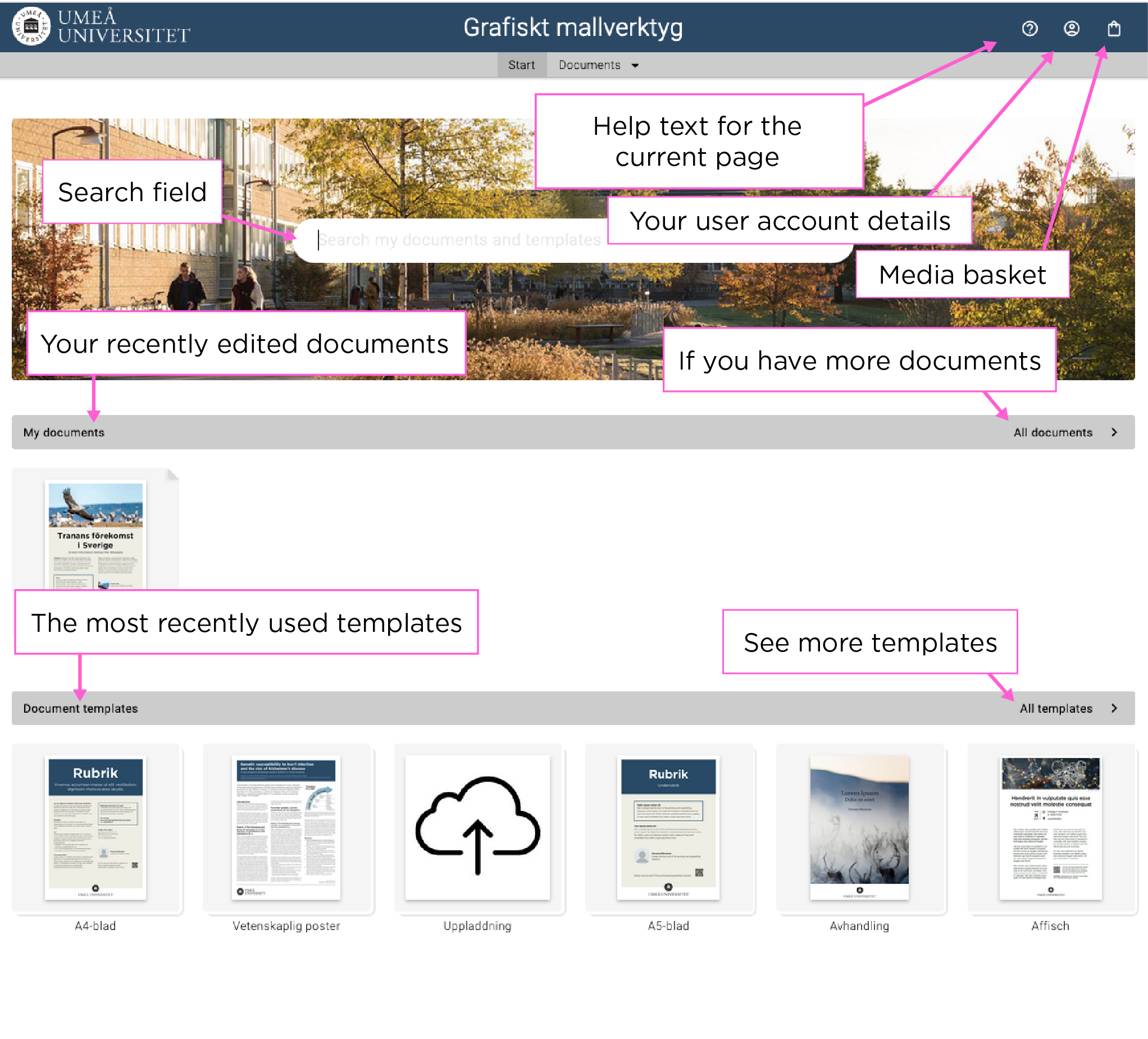Click the chevron beside All documents
The image size is (1148, 1039).
click(1114, 432)
